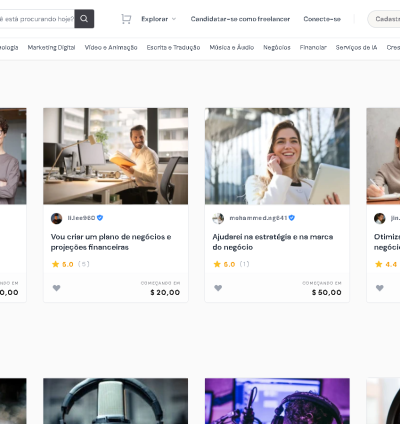Open the shopping cart icon
The width and height of the screenshot is (400, 424).
[x=126, y=19]
